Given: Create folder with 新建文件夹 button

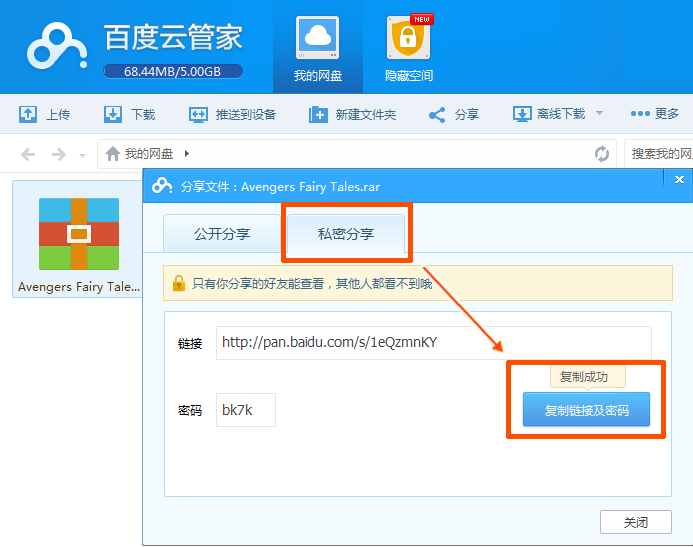Looking at the screenshot, I should (x=352, y=114).
